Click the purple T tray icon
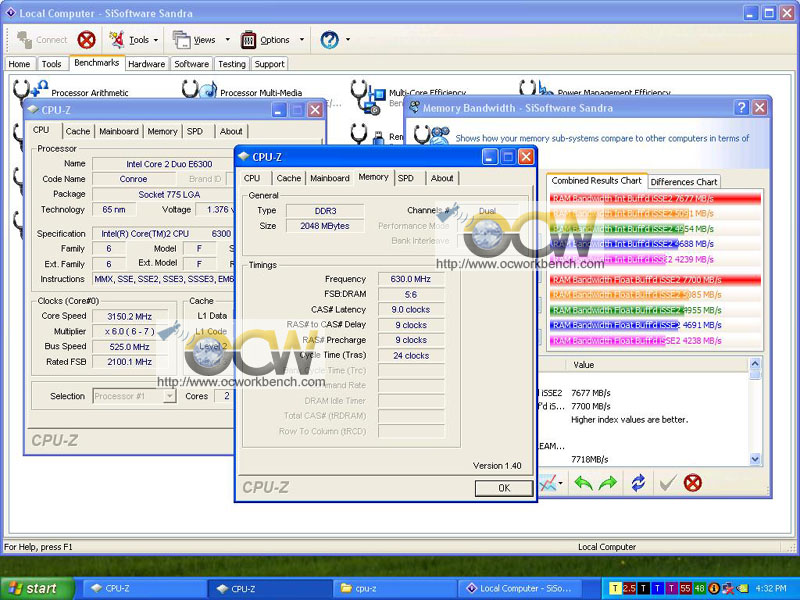 [671, 588]
